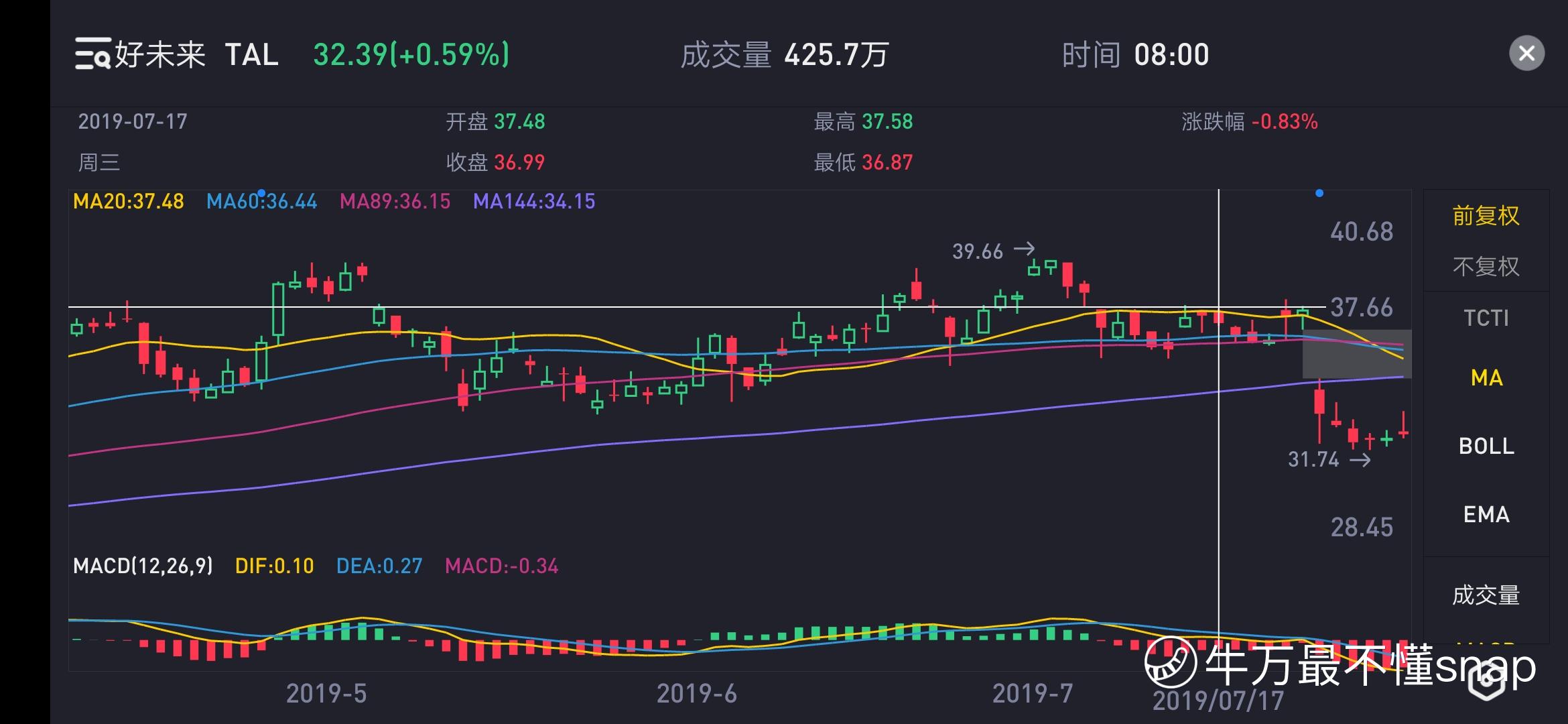The image size is (1568, 724).
Task: Click the blue dot above the chart
Action: [1319, 194]
